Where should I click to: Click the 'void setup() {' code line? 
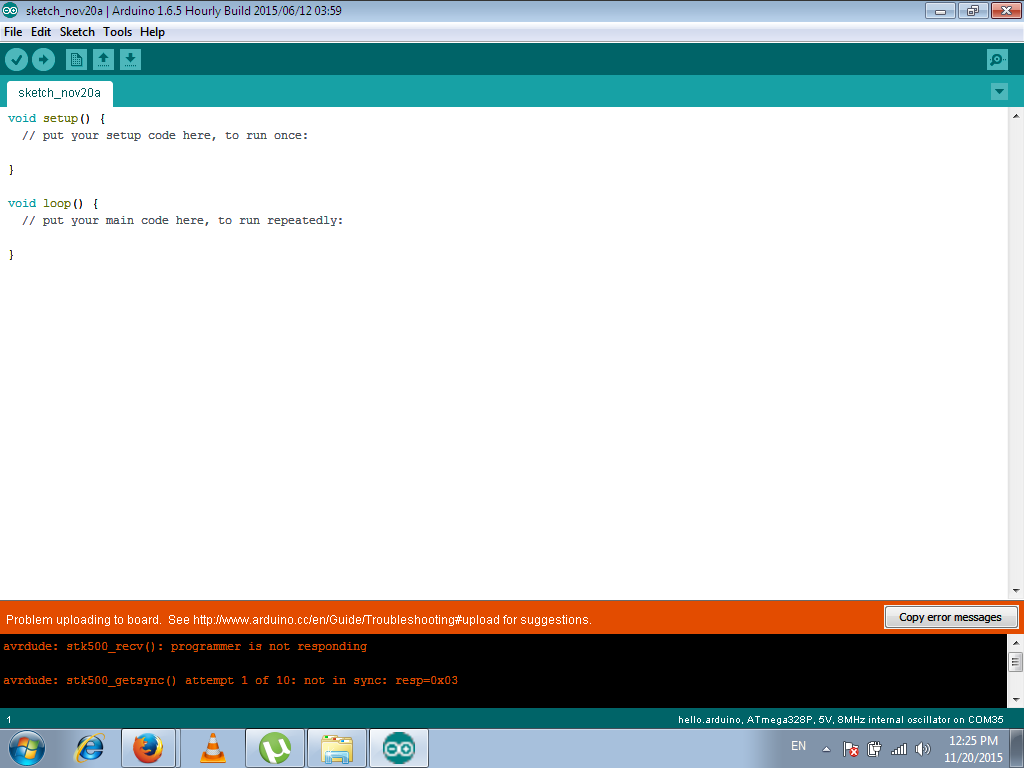(56, 118)
